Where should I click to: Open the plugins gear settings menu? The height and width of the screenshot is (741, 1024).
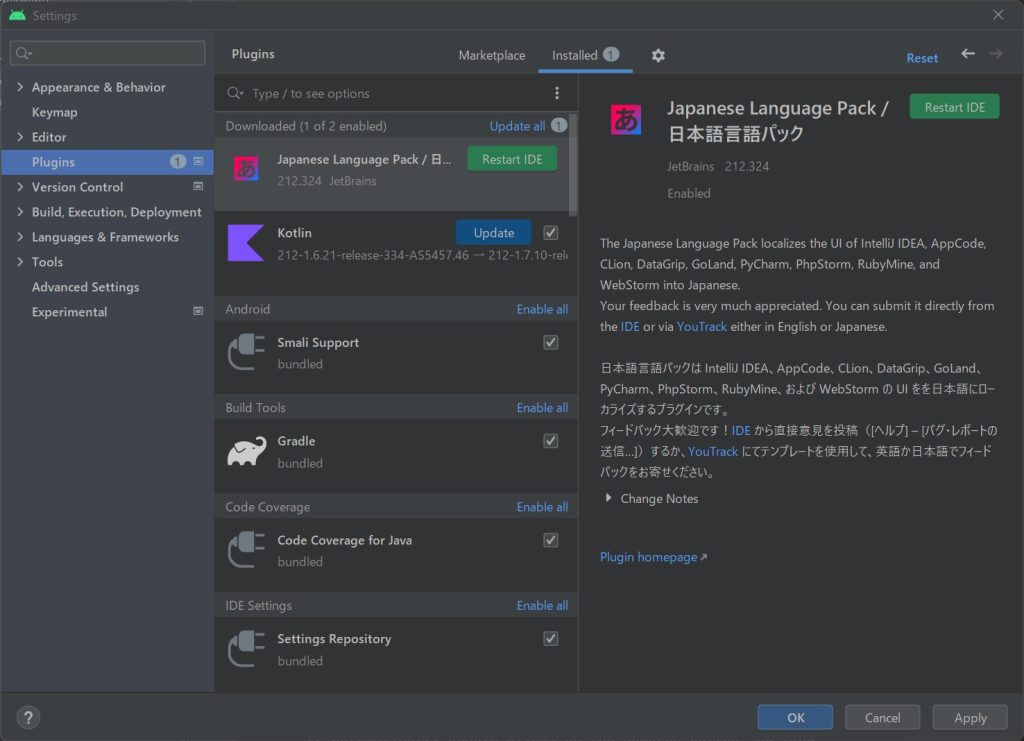coord(658,55)
